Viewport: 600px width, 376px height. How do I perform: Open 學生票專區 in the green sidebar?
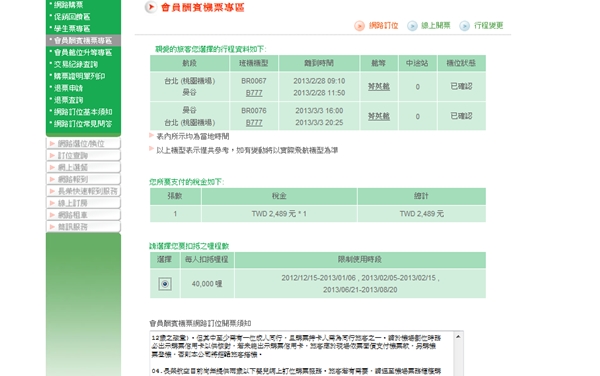point(72,28)
